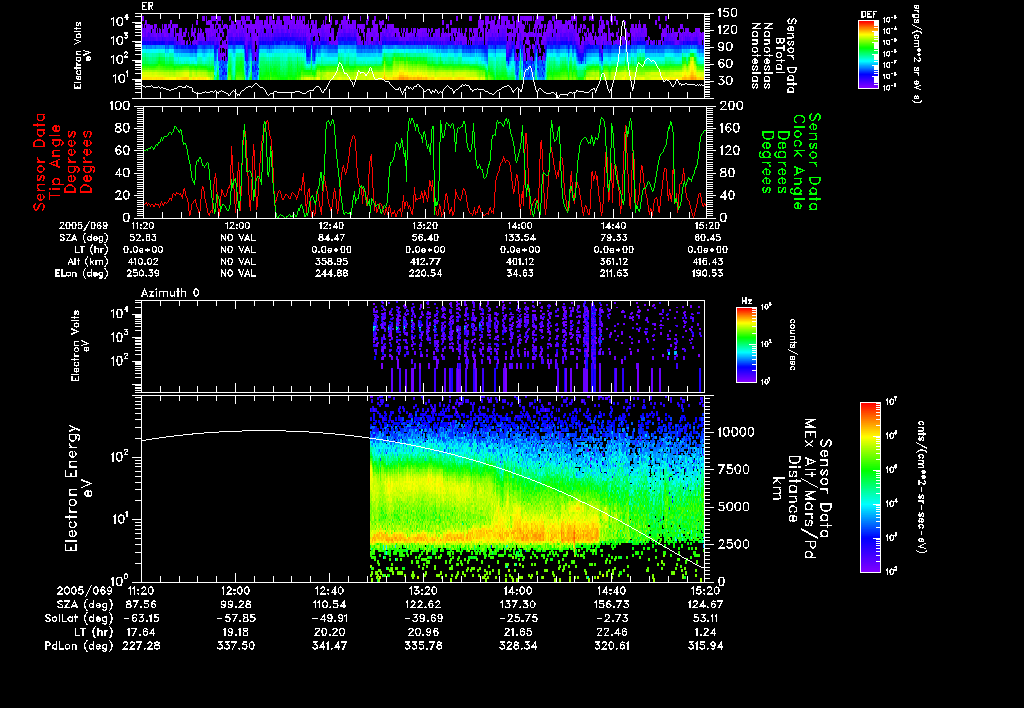Click SZA value "52.83"

143,238
